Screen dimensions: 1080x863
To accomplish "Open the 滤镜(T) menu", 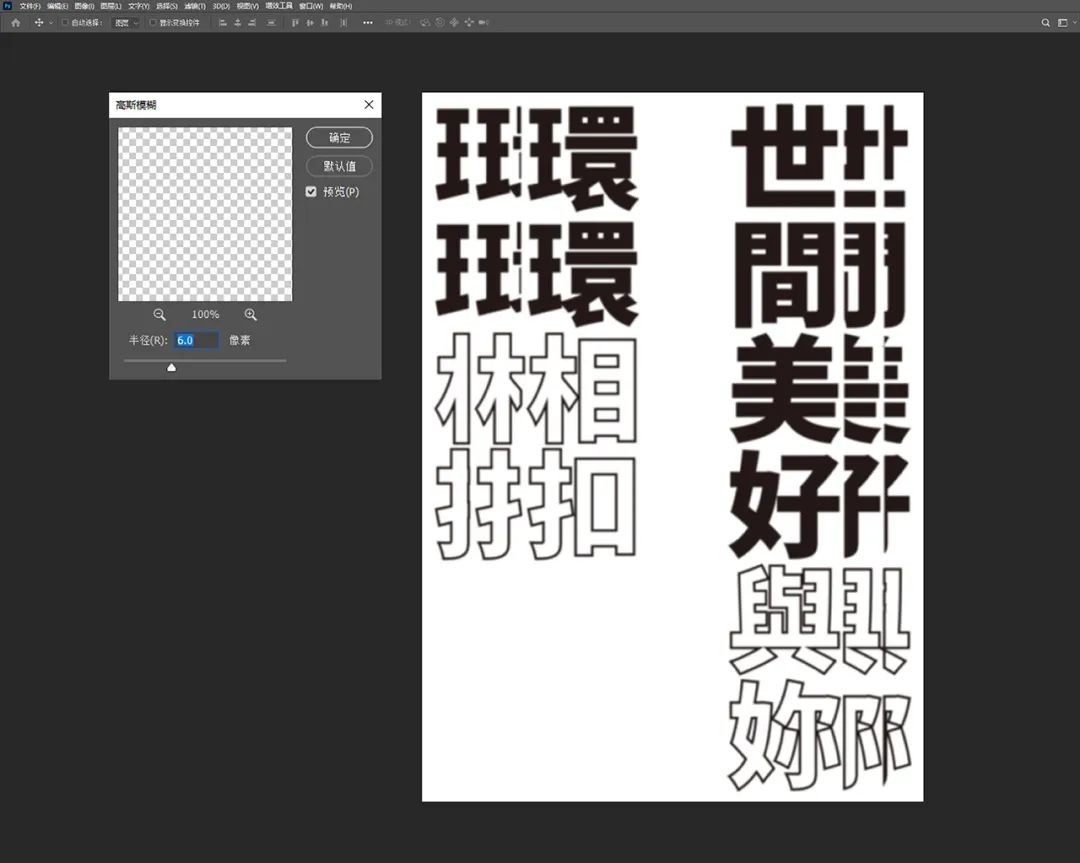I will [x=193, y=6].
